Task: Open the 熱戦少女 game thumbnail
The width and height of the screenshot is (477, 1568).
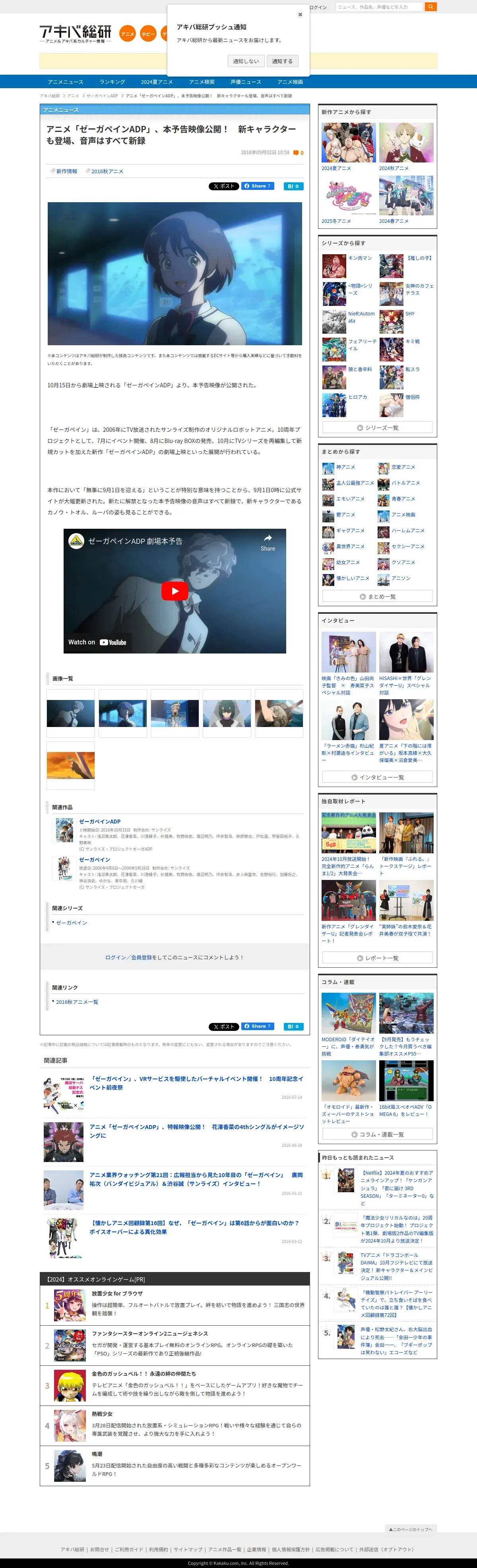Action: 70,1425
